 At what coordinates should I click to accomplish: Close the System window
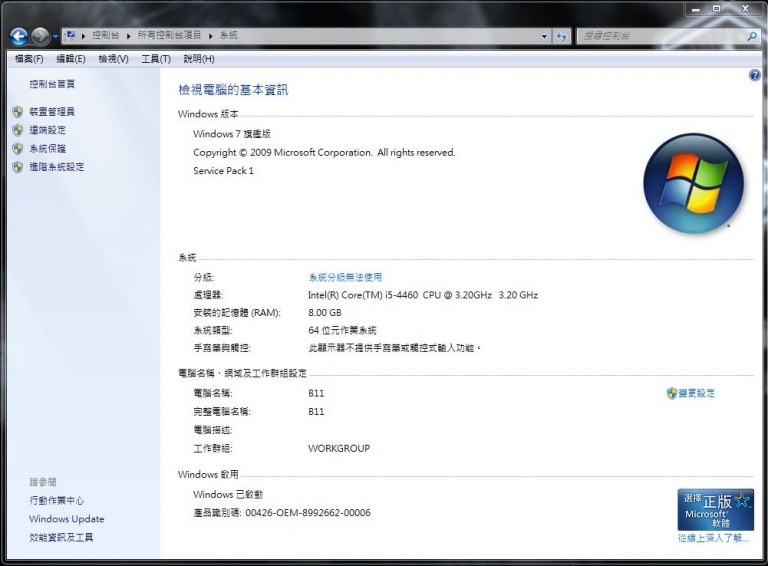tap(745, 8)
